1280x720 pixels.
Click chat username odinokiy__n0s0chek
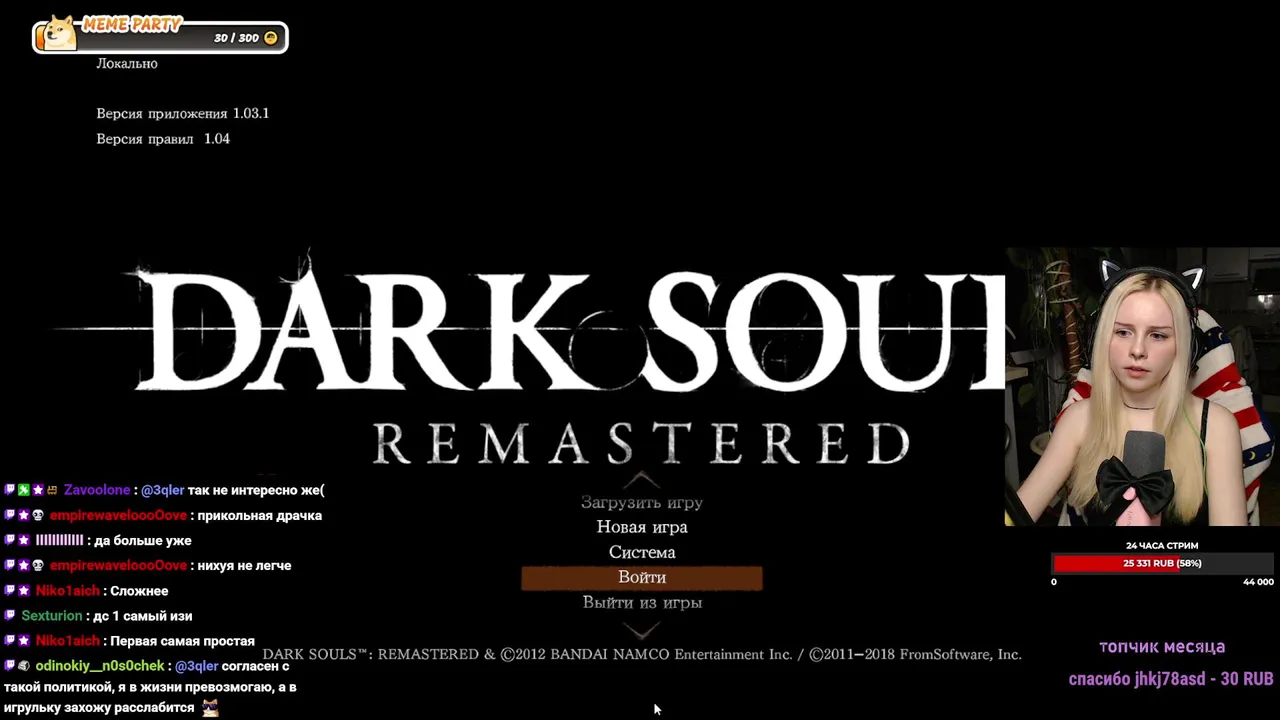[100, 666]
